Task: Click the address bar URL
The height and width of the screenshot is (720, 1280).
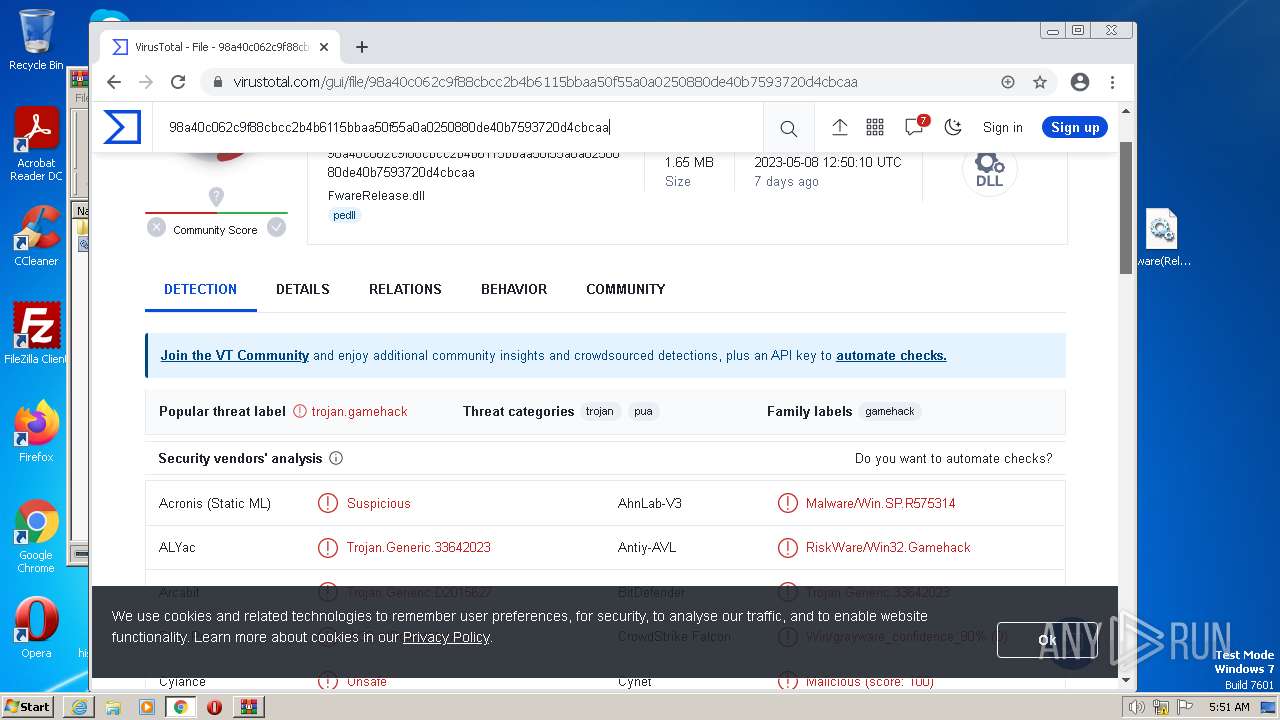Action: [x=545, y=82]
